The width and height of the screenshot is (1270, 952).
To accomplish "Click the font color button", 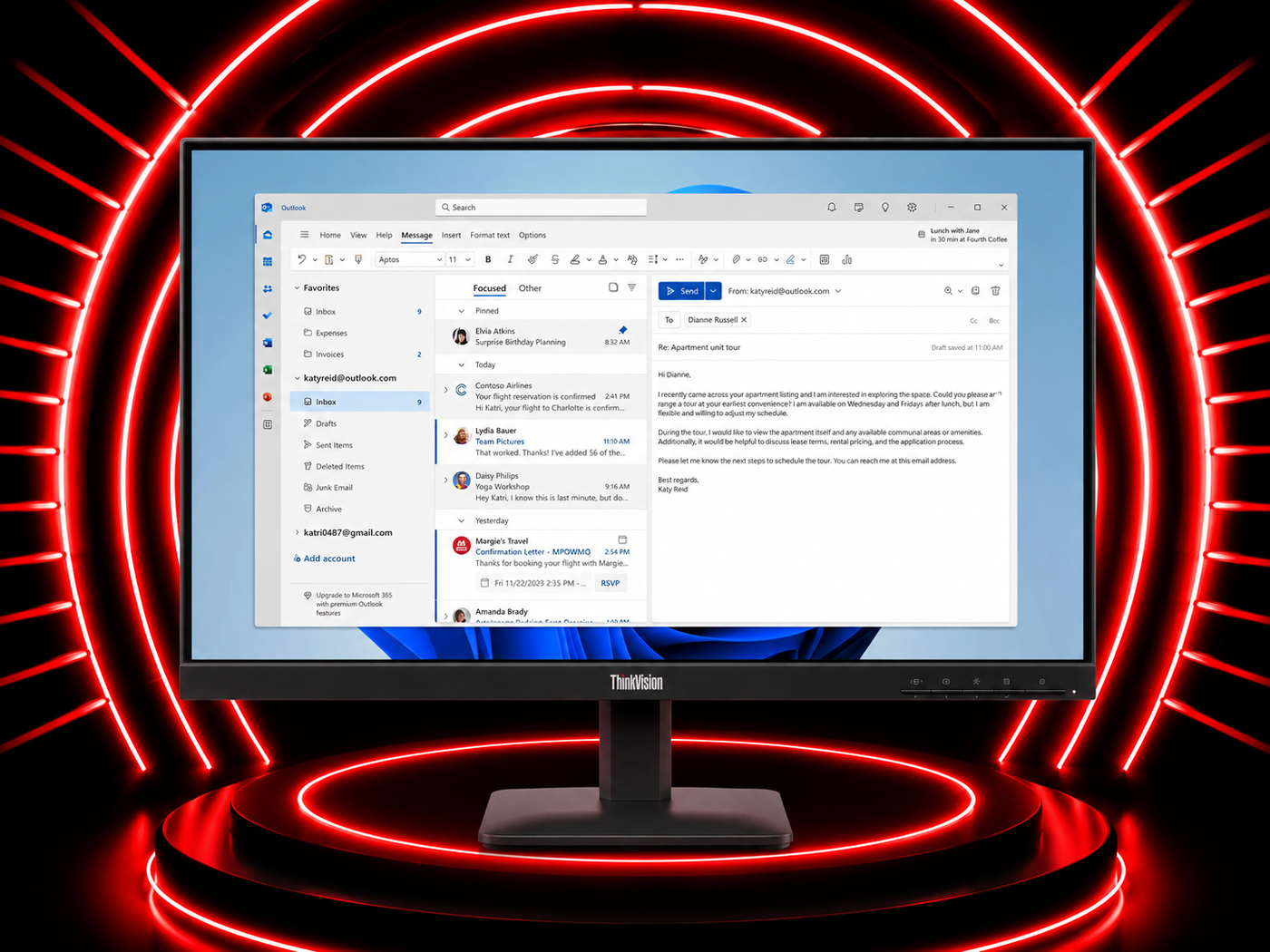I will 602,259.
